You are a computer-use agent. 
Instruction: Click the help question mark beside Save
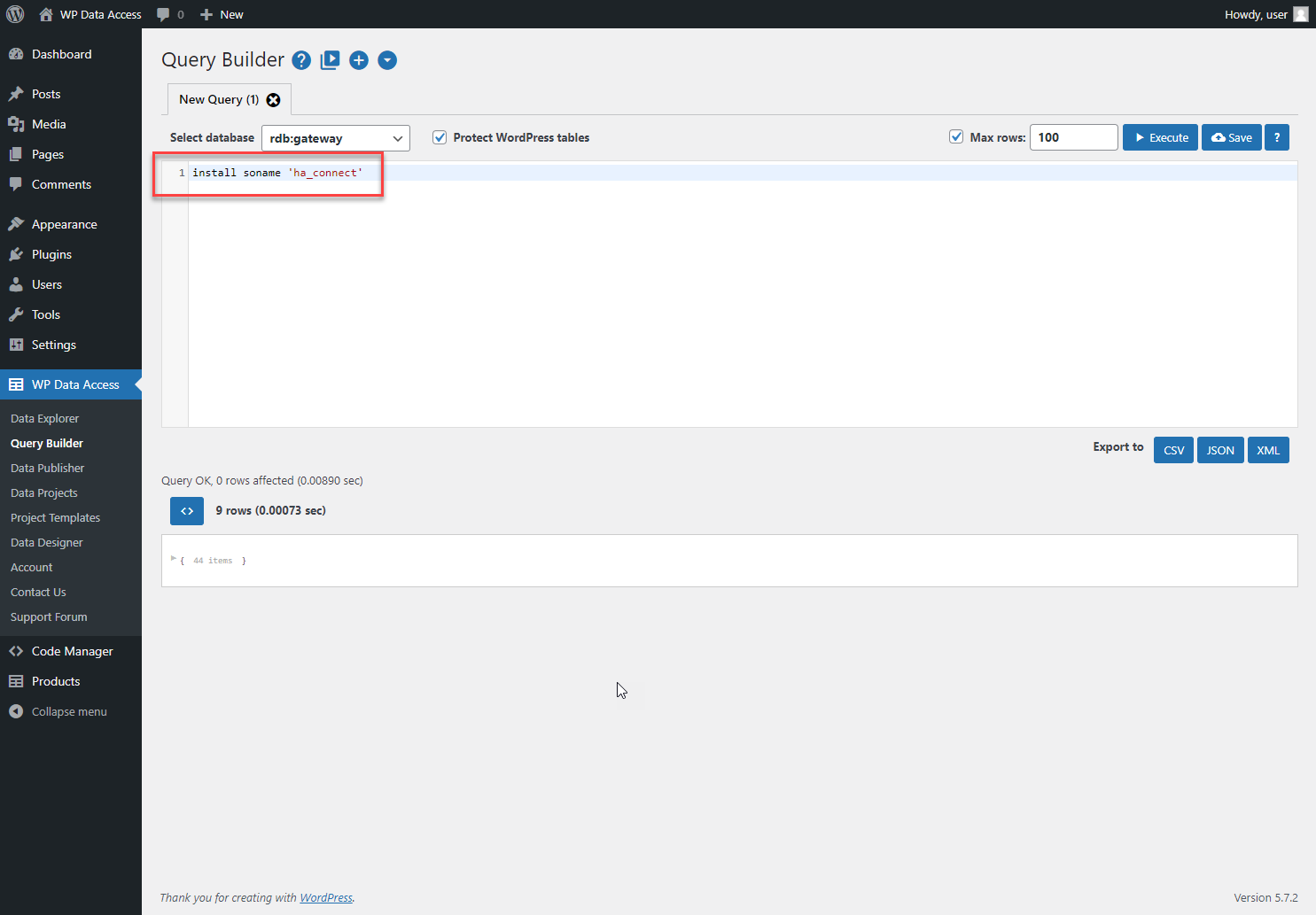[1277, 137]
